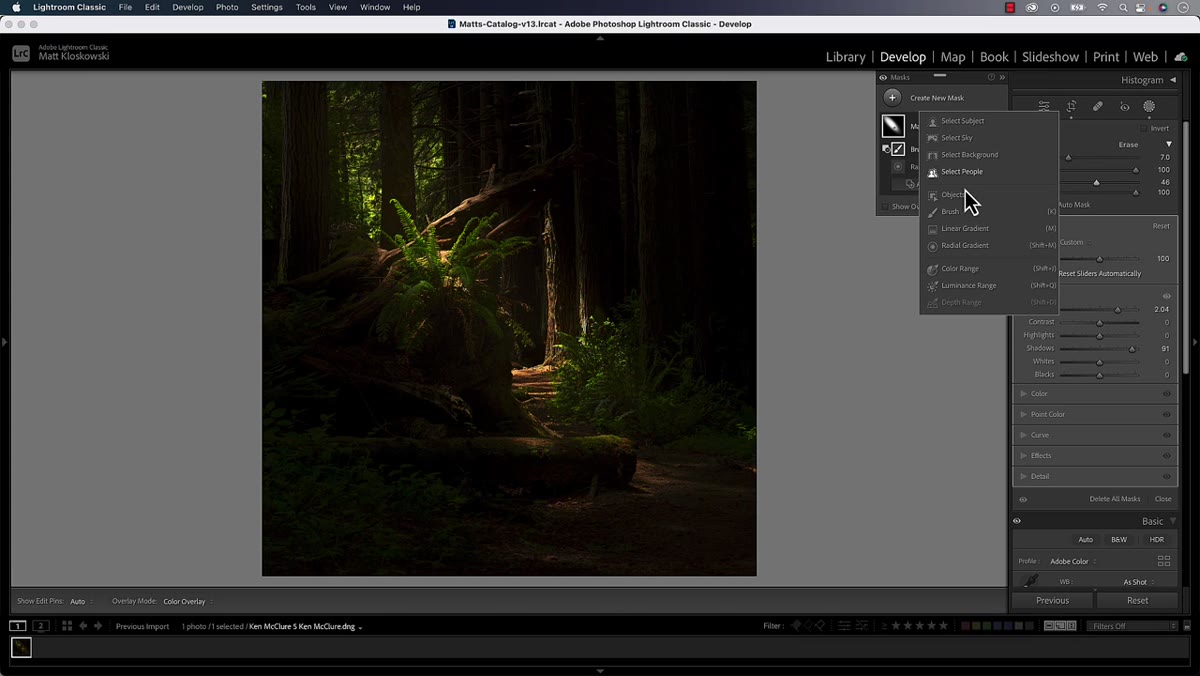Adjust the Shadows slider set to 91
Image resolution: width=1200 pixels, height=676 pixels.
click(1132, 349)
